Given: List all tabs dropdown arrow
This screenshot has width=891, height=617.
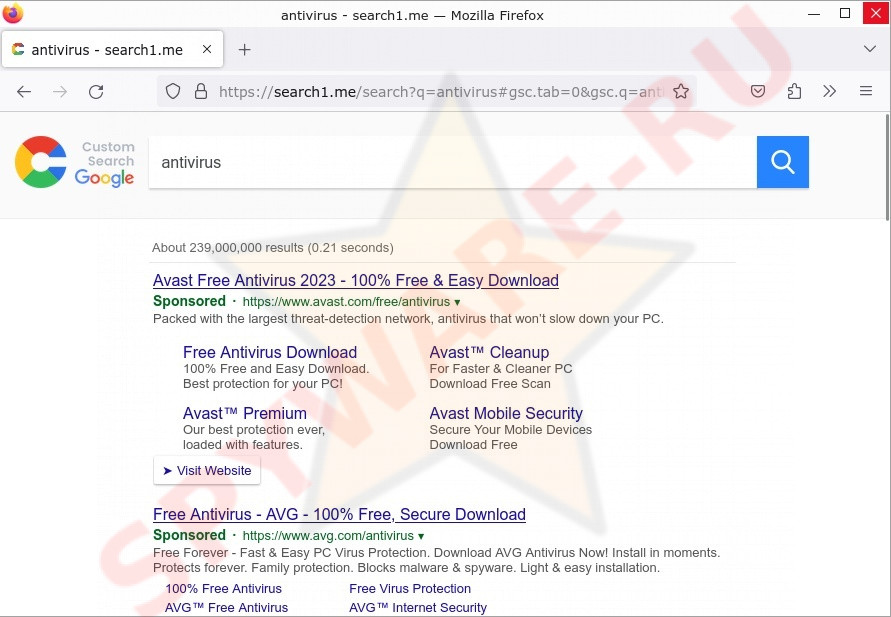Looking at the screenshot, I should pyautogui.click(x=869, y=49).
